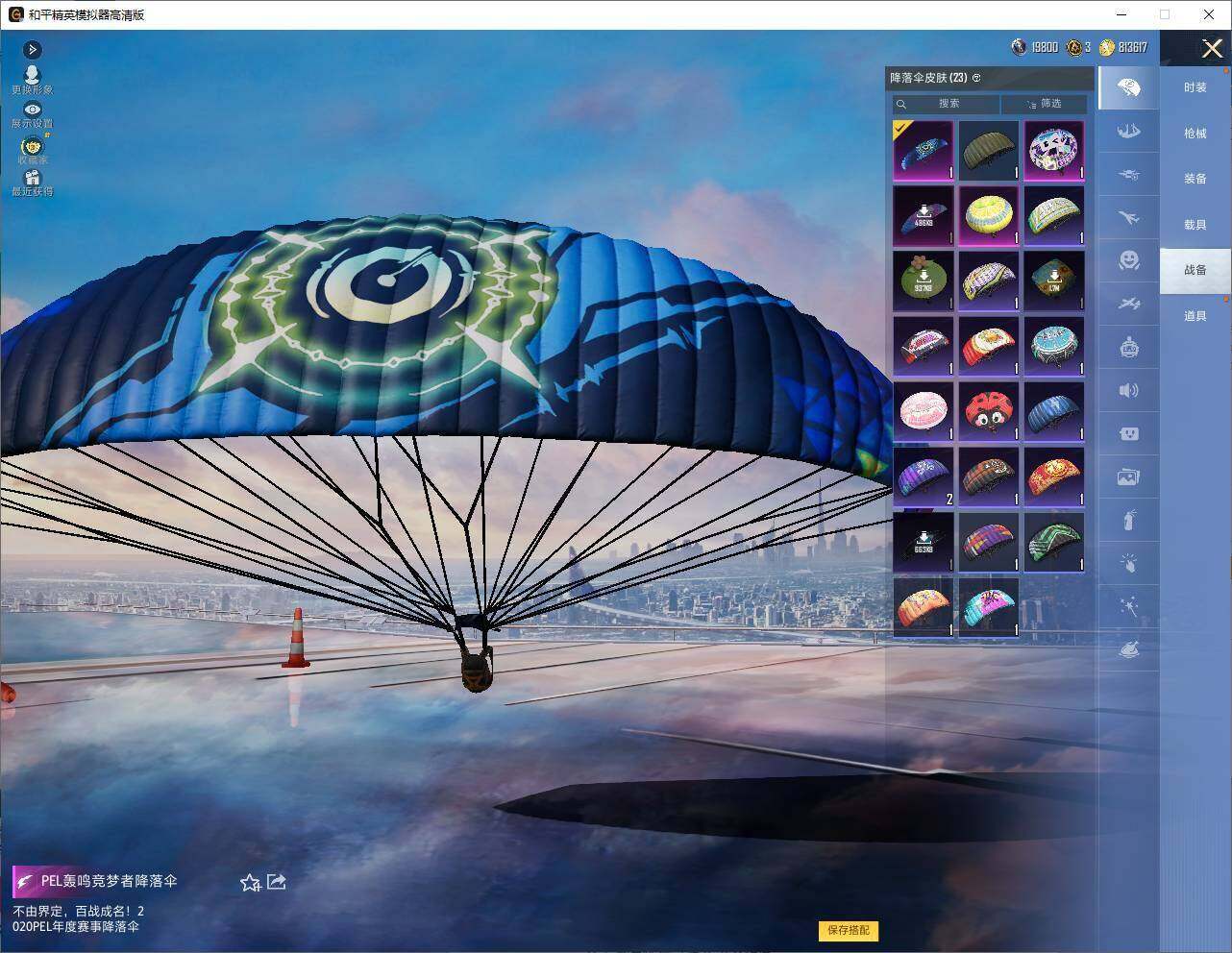Select the airplane skin category icon
The image size is (1232, 953).
point(1128,217)
